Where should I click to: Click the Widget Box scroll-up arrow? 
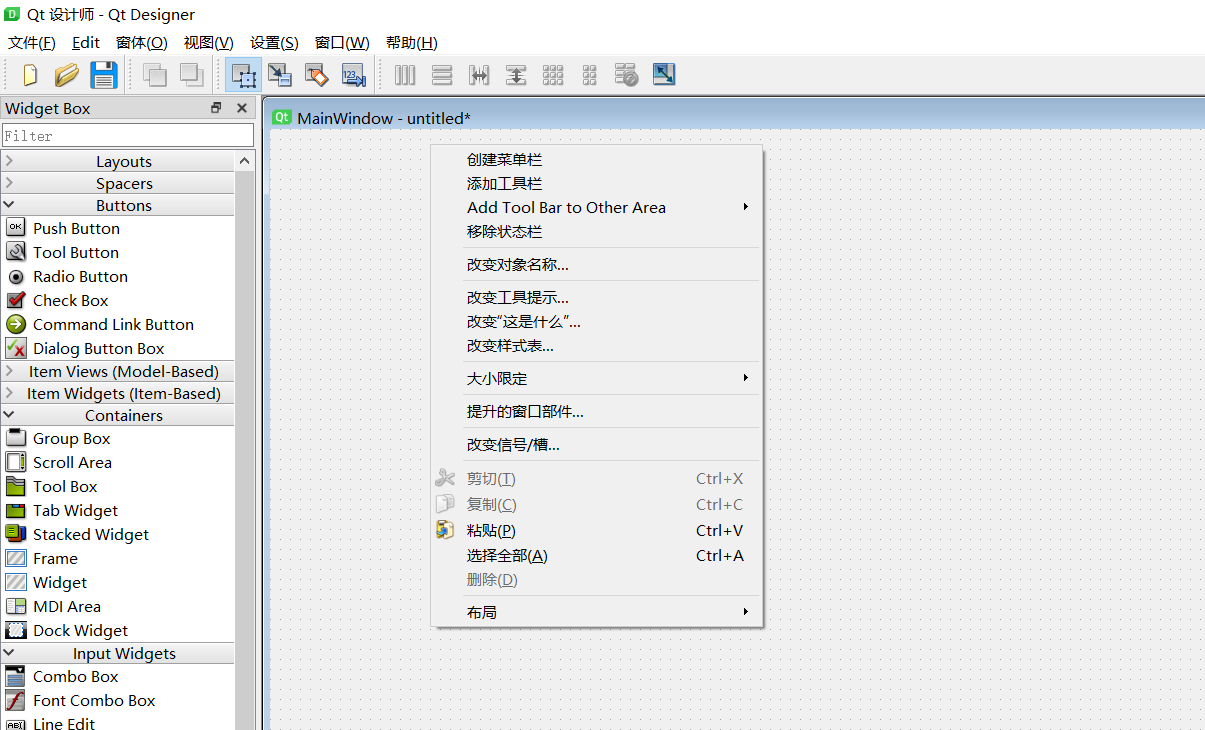coord(245,161)
